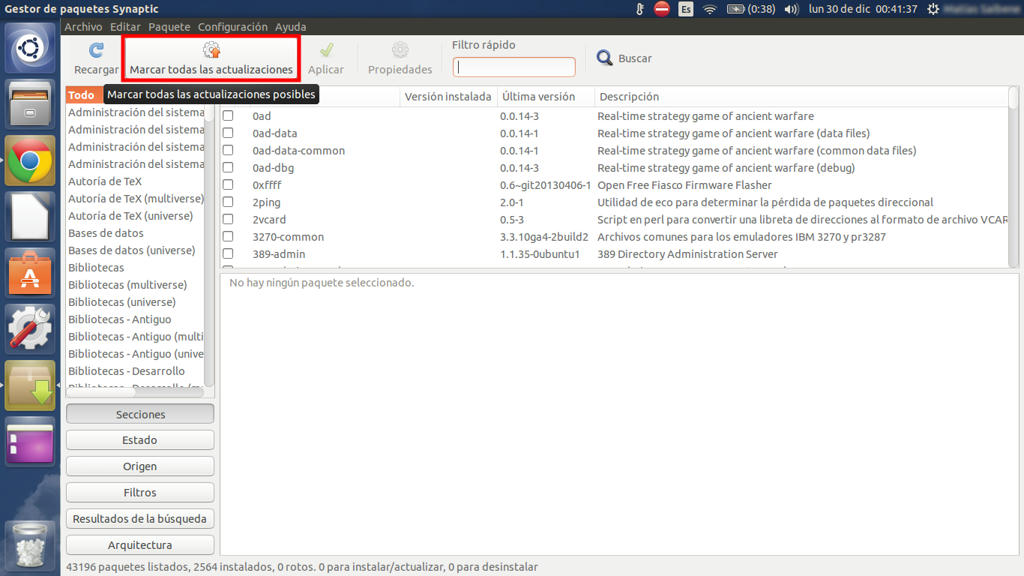Select Autoría de TeX (multiverse) section

tap(136, 199)
